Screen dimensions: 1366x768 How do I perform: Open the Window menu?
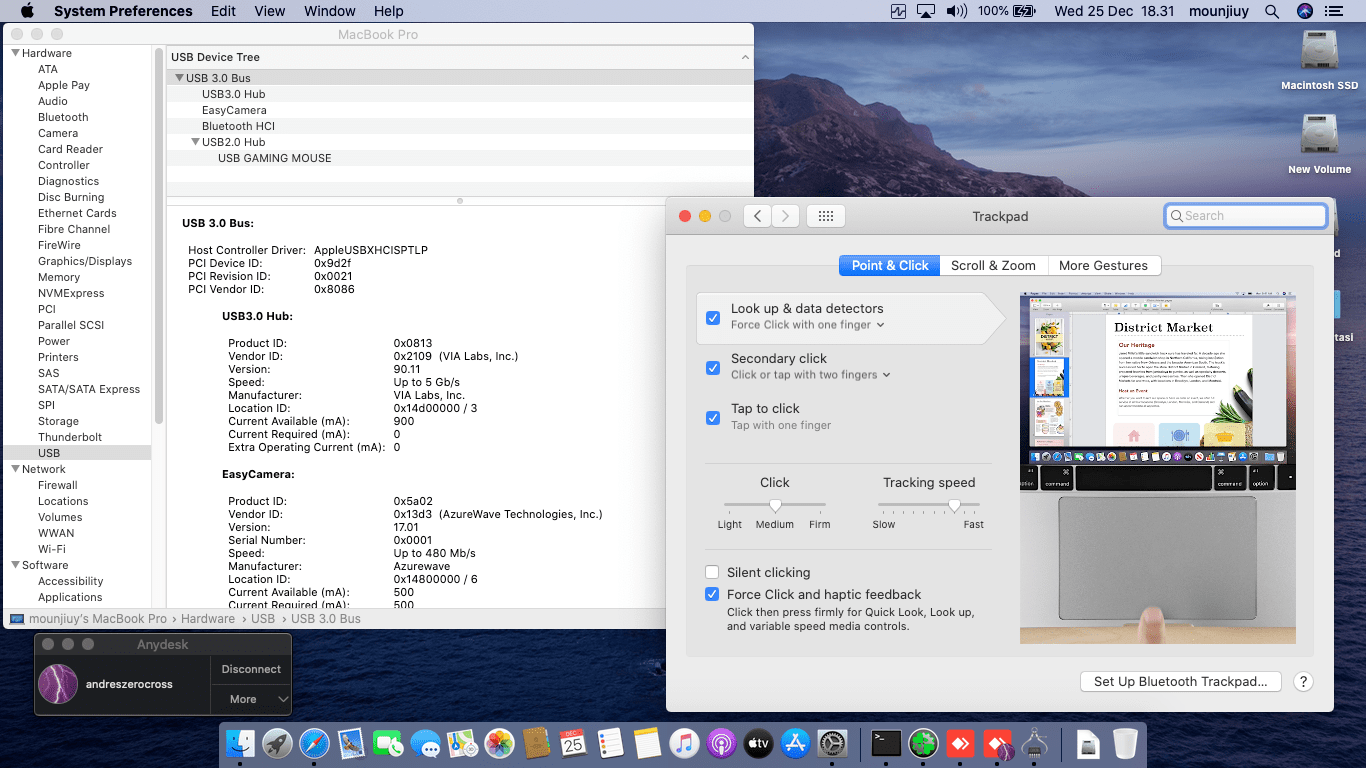330,11
